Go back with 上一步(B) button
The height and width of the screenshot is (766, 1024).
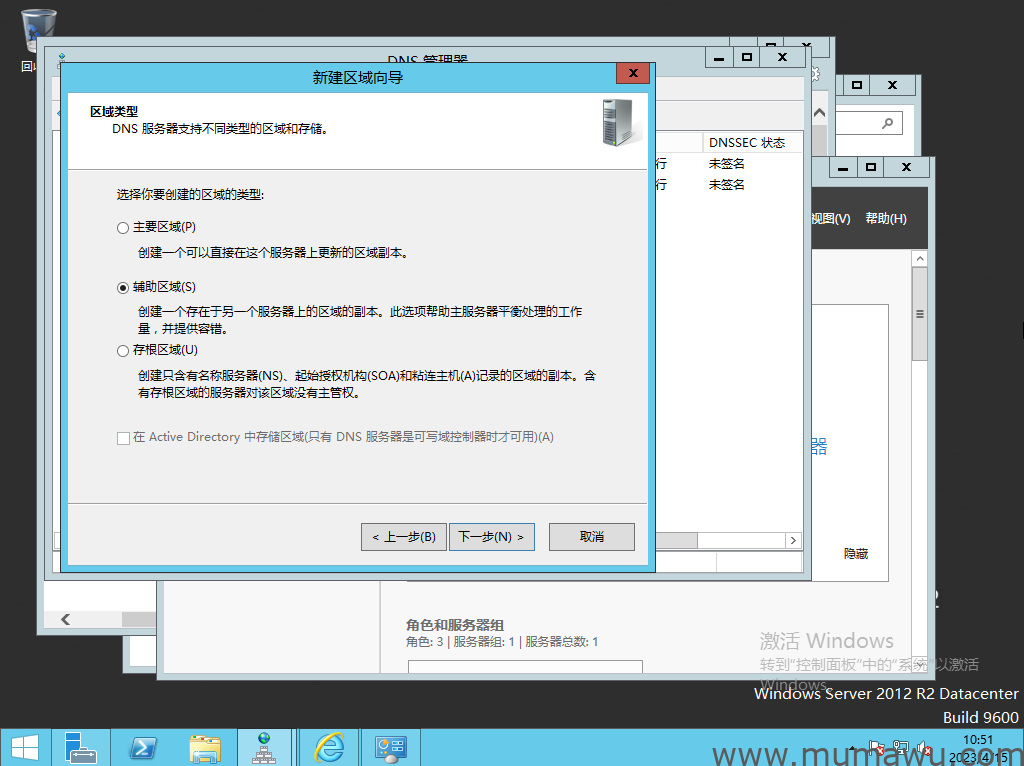(403, 537)
